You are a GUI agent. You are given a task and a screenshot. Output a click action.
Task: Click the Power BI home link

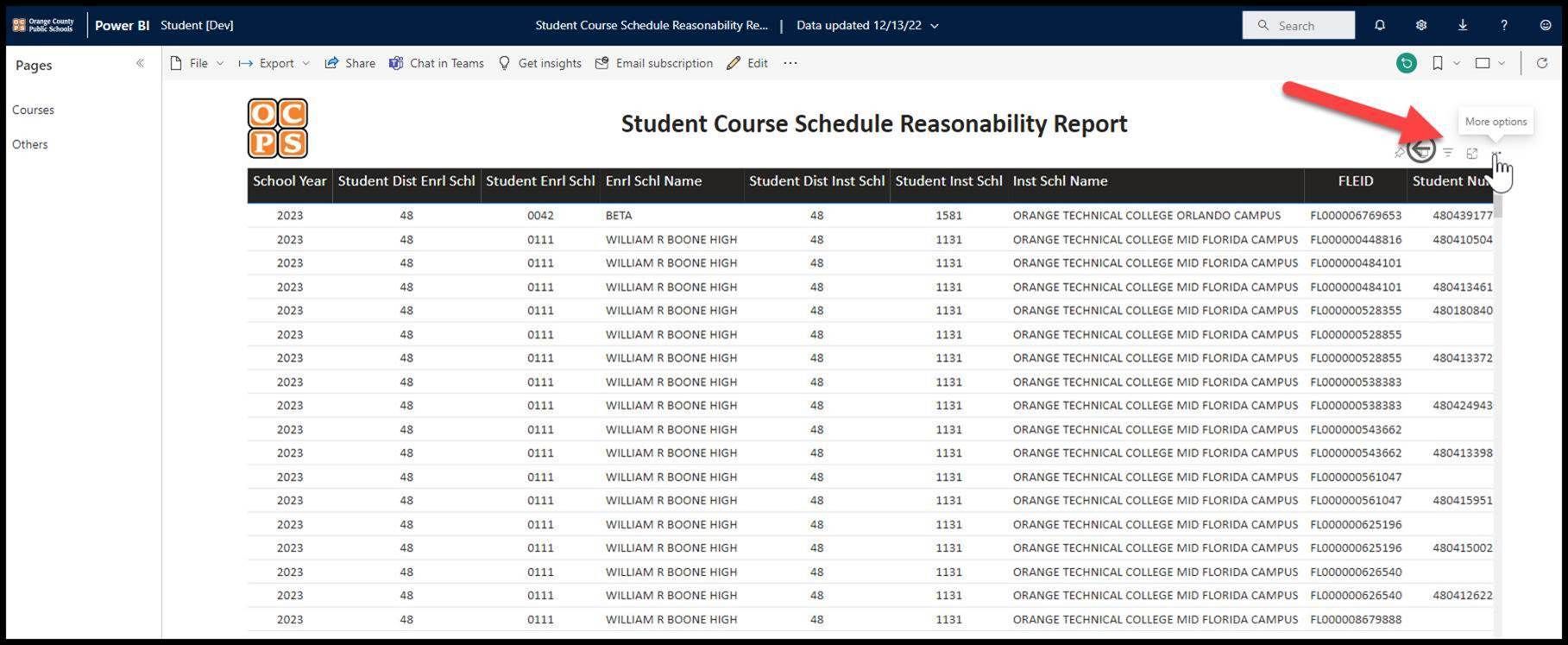coord(122,26)
